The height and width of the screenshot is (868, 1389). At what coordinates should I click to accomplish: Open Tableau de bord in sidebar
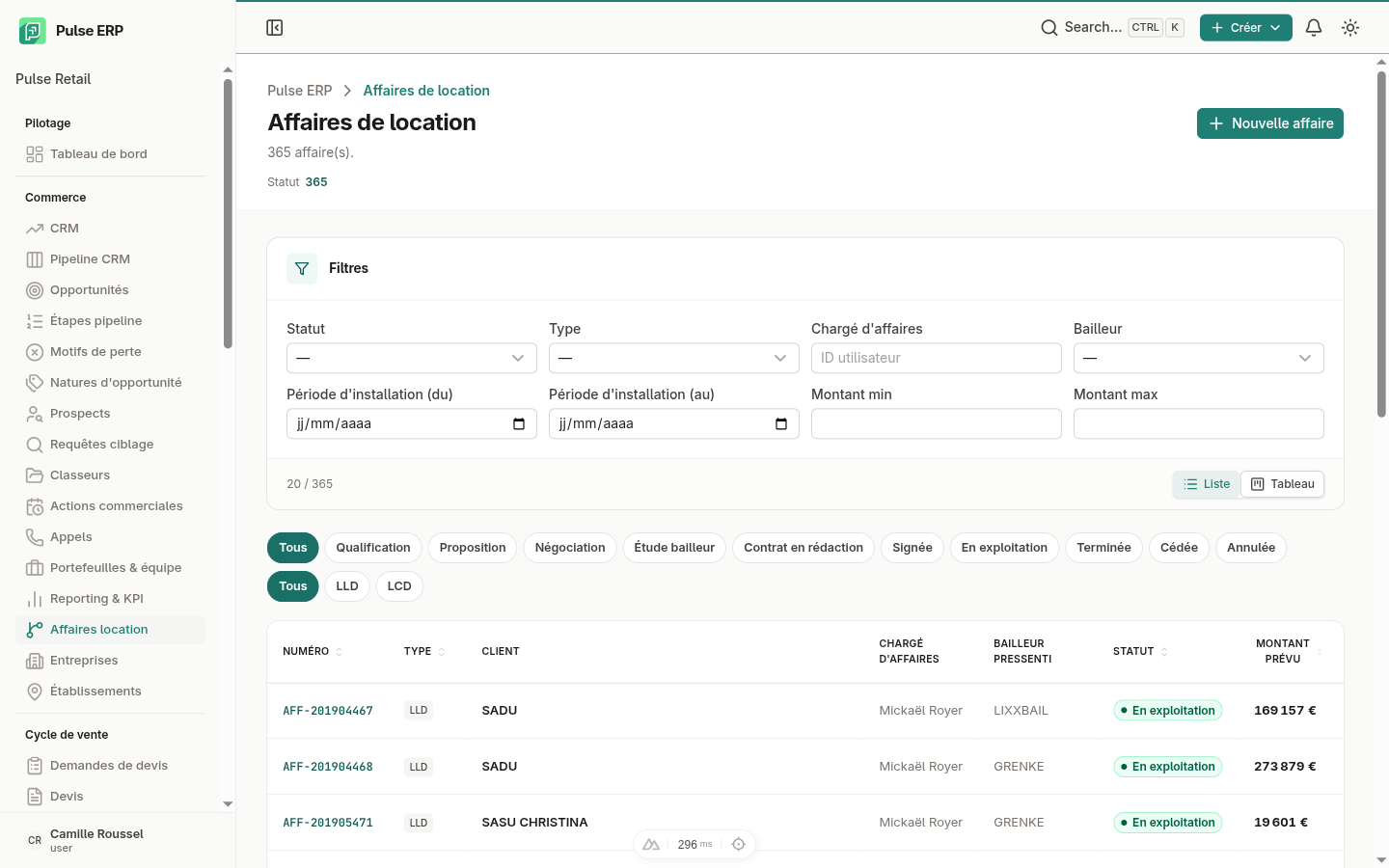[110, 154]
